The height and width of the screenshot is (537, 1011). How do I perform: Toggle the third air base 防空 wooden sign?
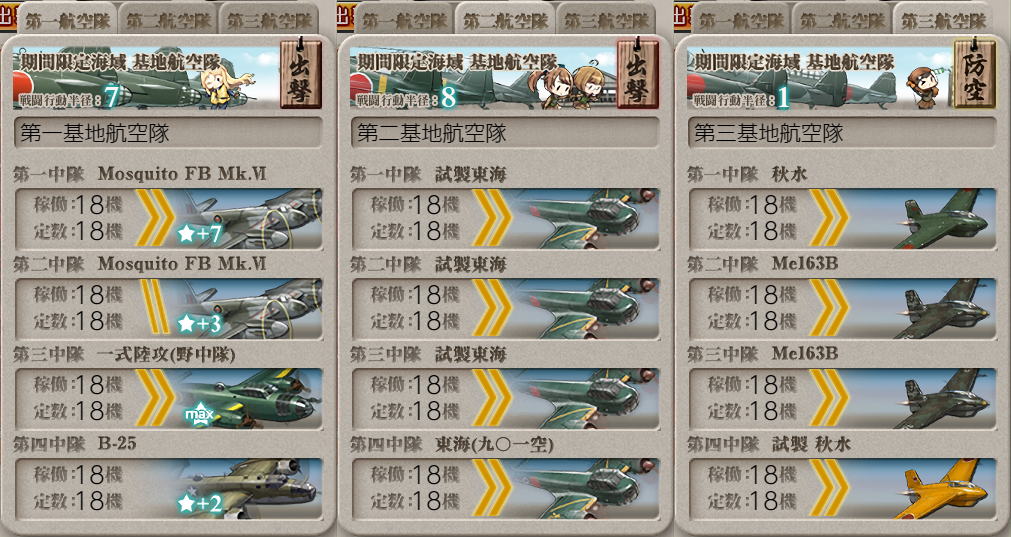[x=974, y=73]
